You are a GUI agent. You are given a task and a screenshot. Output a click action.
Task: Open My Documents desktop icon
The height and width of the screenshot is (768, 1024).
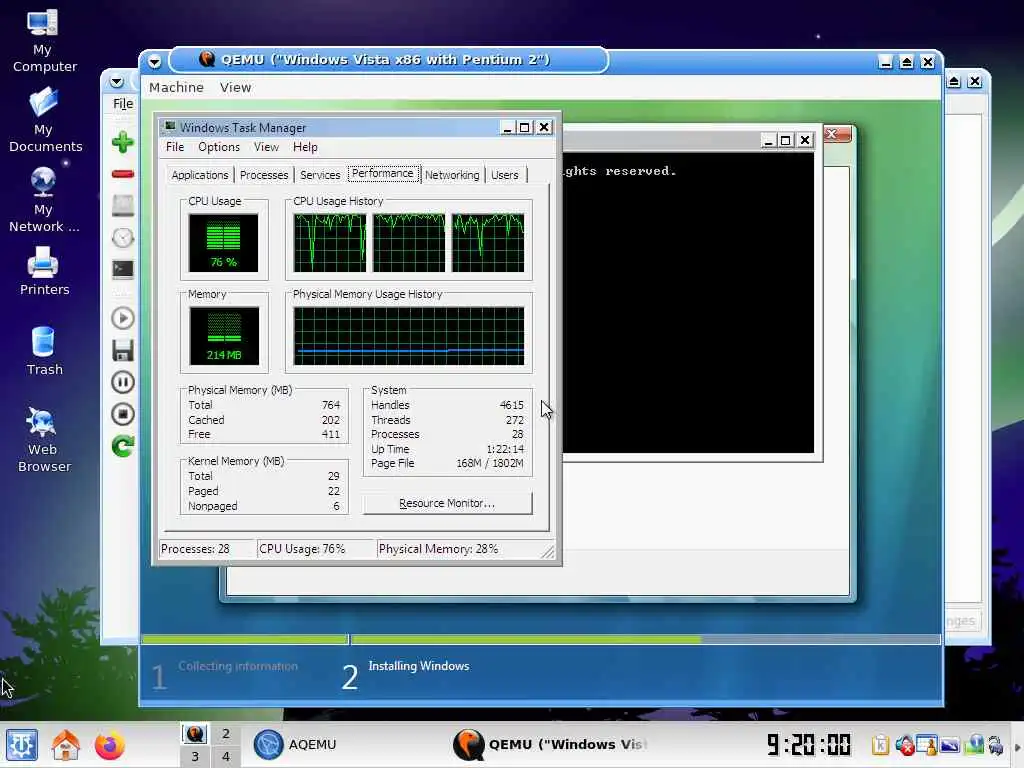(x=44, y=120)
